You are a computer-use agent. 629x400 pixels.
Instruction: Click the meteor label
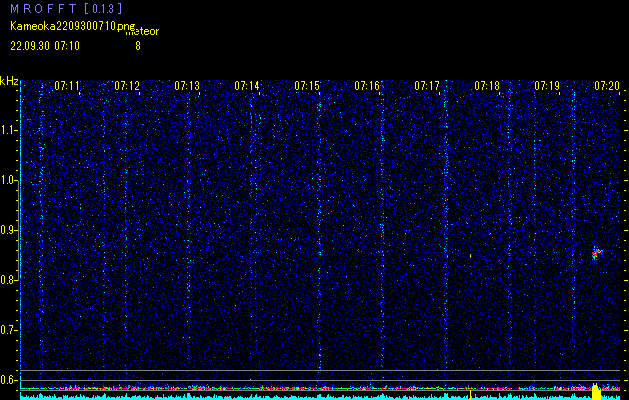(x=142, y=32)
